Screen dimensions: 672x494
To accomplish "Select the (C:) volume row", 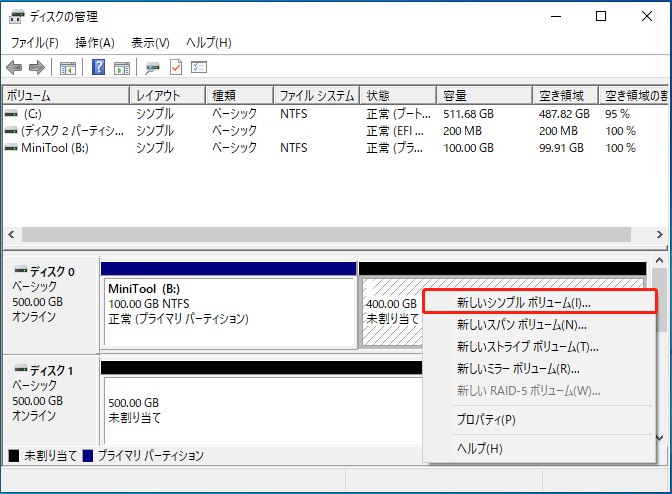I will (x=336, y=114).
